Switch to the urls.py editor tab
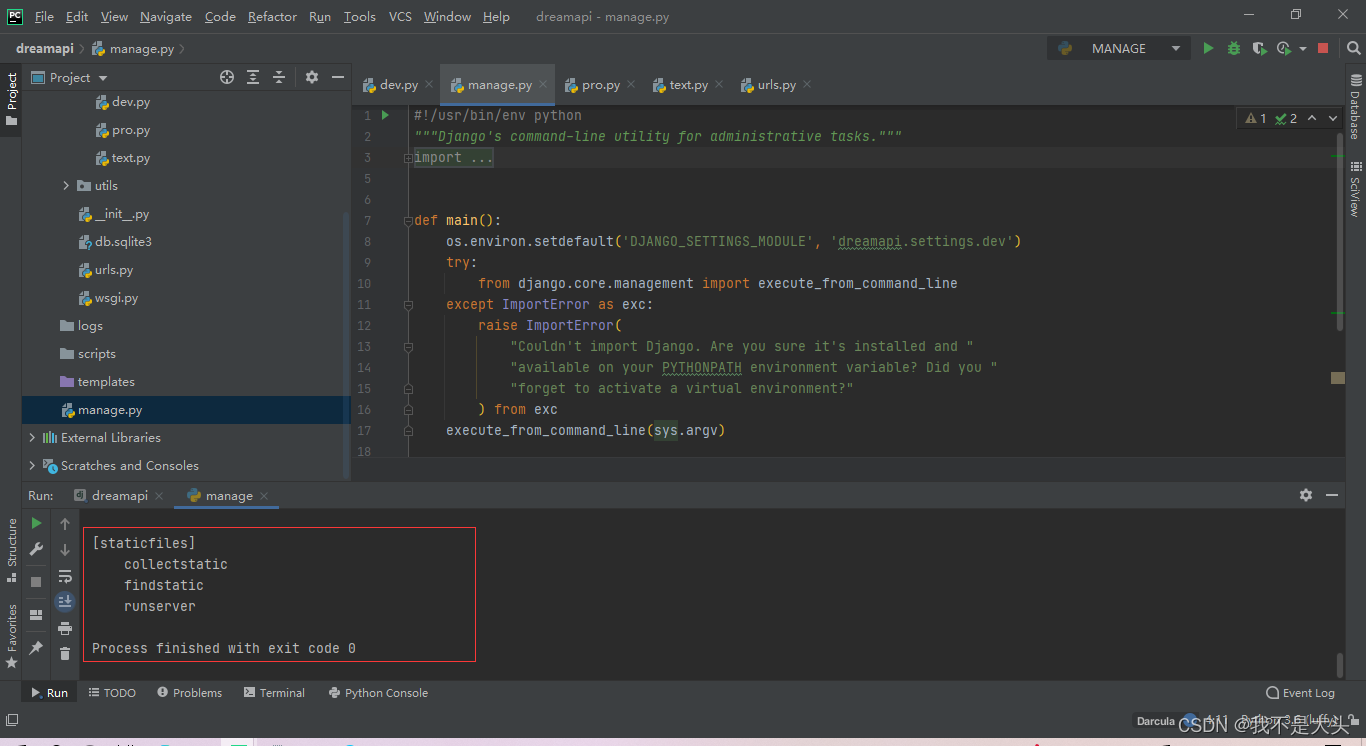The image size is (1366, 746). point(775,85)
